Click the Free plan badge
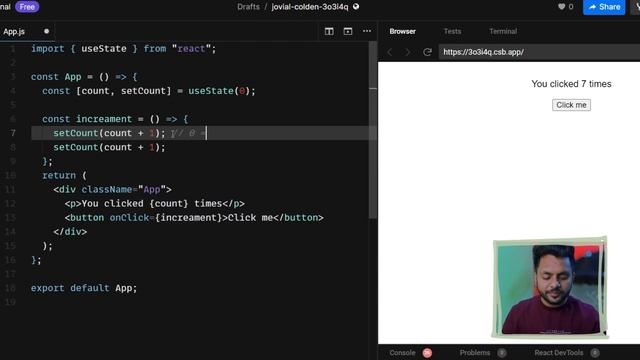Screen dimensions: 640x360 click(x=27, y=7)
